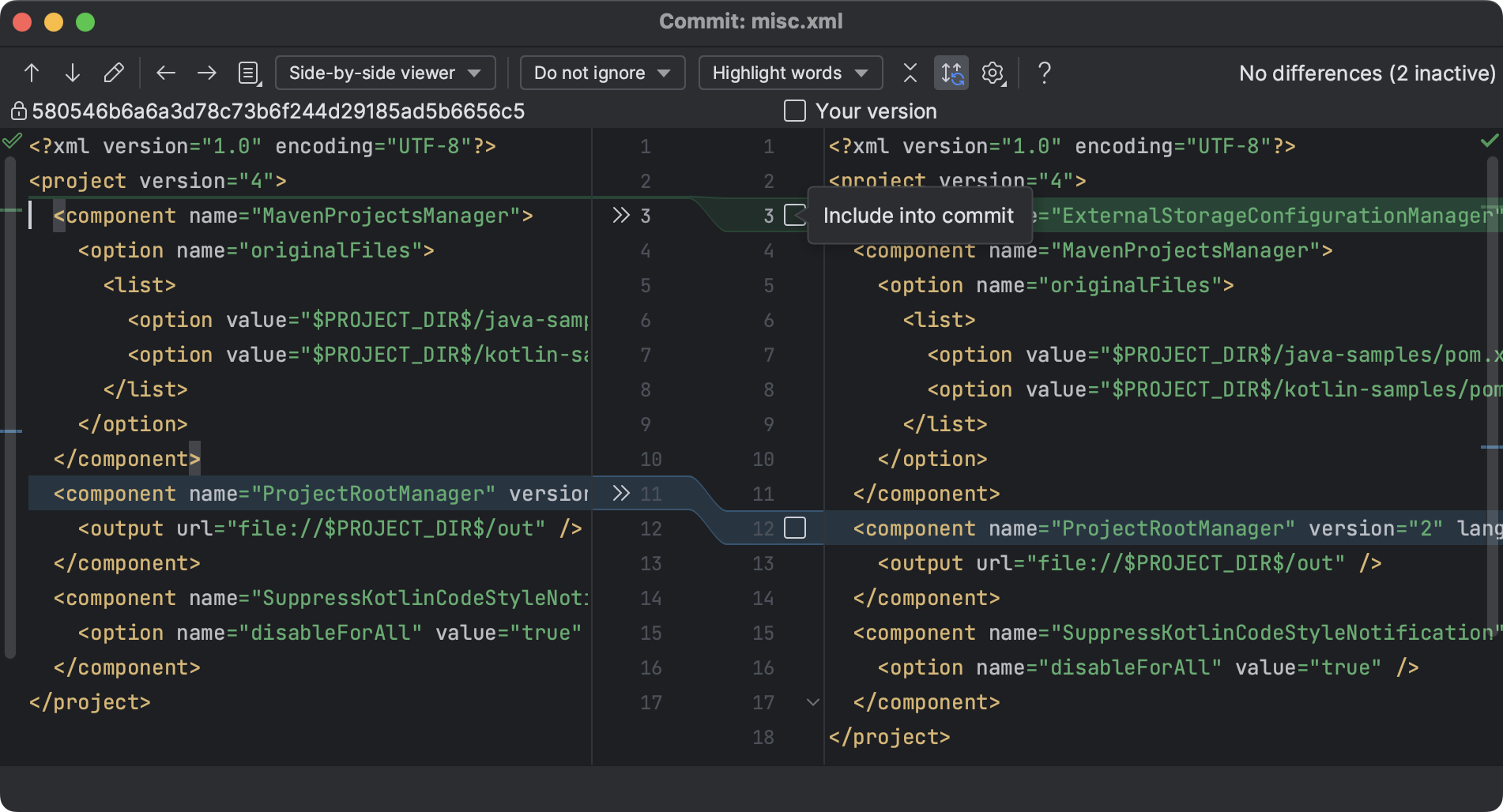Jump to the next difference

[73, 73]
